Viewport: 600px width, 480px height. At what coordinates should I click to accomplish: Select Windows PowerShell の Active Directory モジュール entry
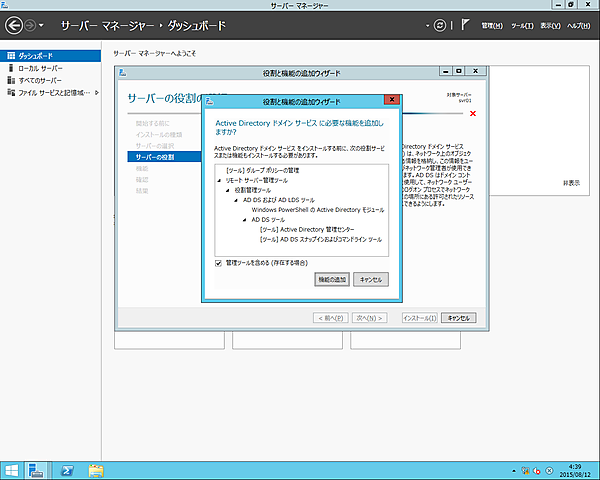tap(318, 210)
